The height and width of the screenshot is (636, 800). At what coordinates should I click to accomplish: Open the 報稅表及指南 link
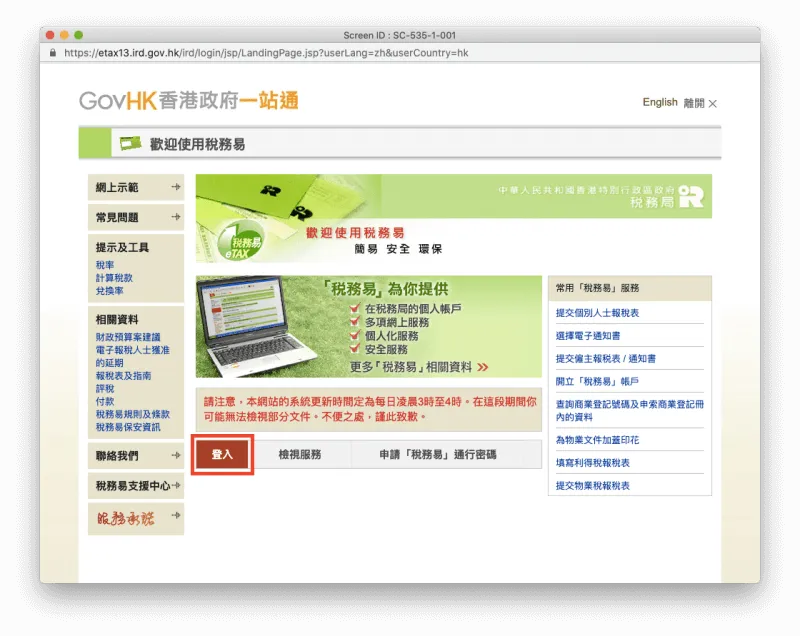tap(123, 376)
